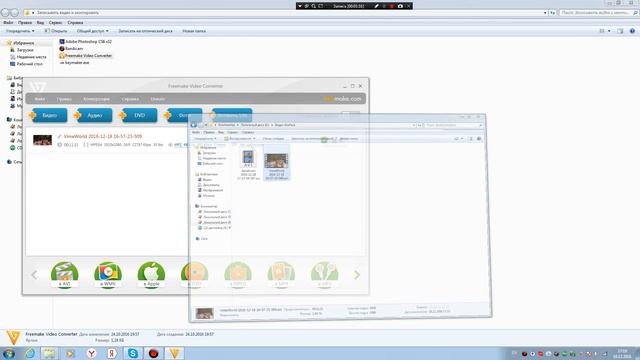The width and height of the screenshot is (640, 360).
Task: Select Freemake Video Converter shortcut in Explorer list
Action: click(86, 56)
